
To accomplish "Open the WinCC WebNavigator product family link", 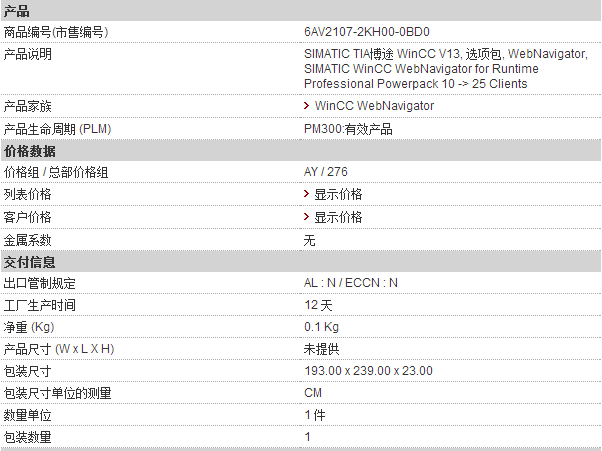I will point(374,106).
